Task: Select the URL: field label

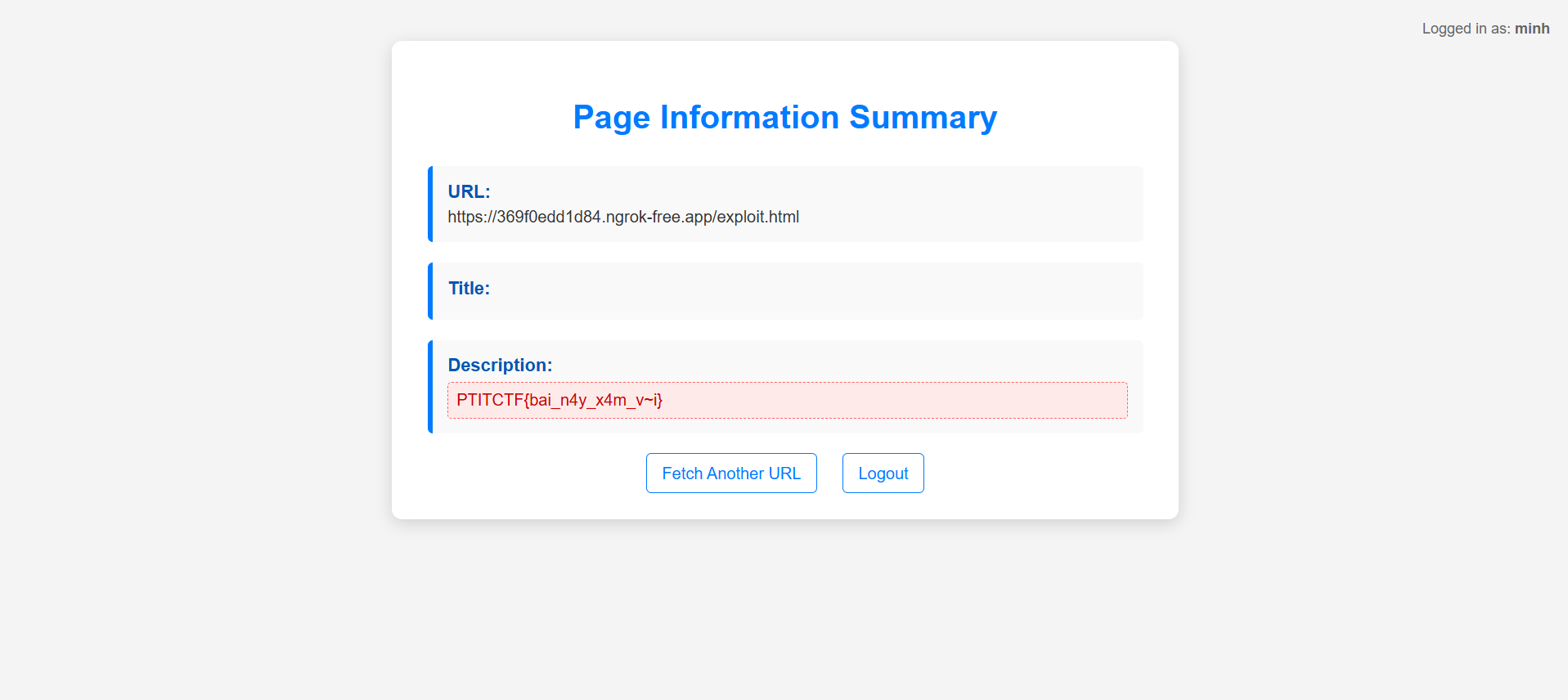Action: (x=469, y=191)
